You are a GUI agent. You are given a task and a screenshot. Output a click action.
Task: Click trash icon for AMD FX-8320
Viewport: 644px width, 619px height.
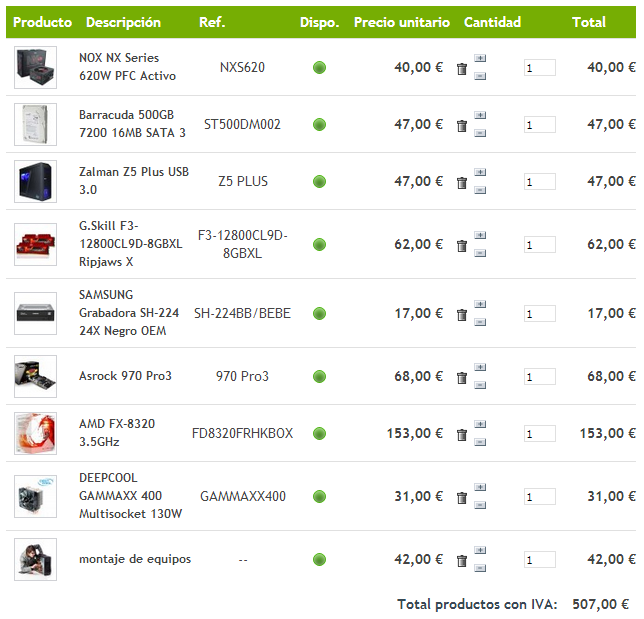click(461, 435)
